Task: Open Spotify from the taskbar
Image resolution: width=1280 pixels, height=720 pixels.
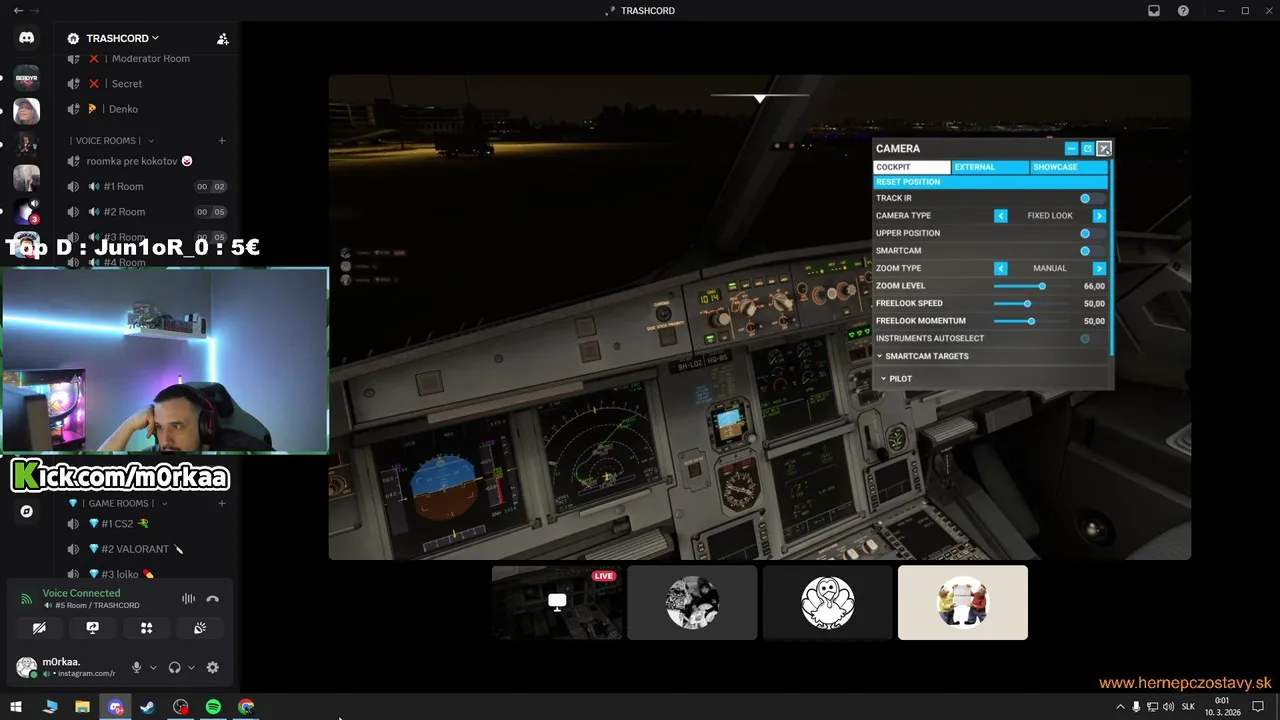Action: (x=213, y=707)
